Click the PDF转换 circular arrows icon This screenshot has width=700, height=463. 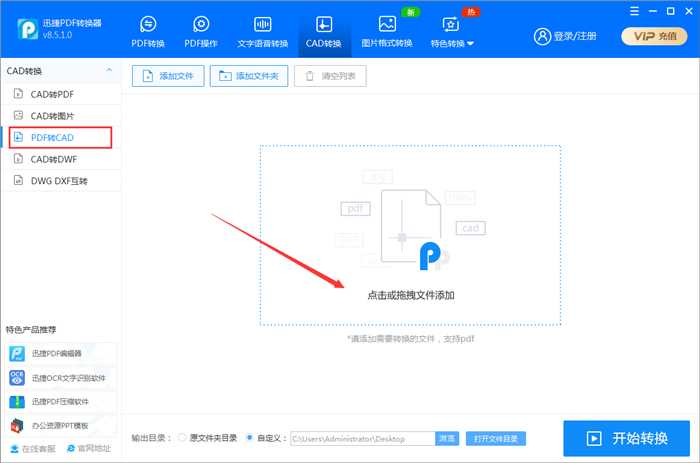click(x=148, y=24)
